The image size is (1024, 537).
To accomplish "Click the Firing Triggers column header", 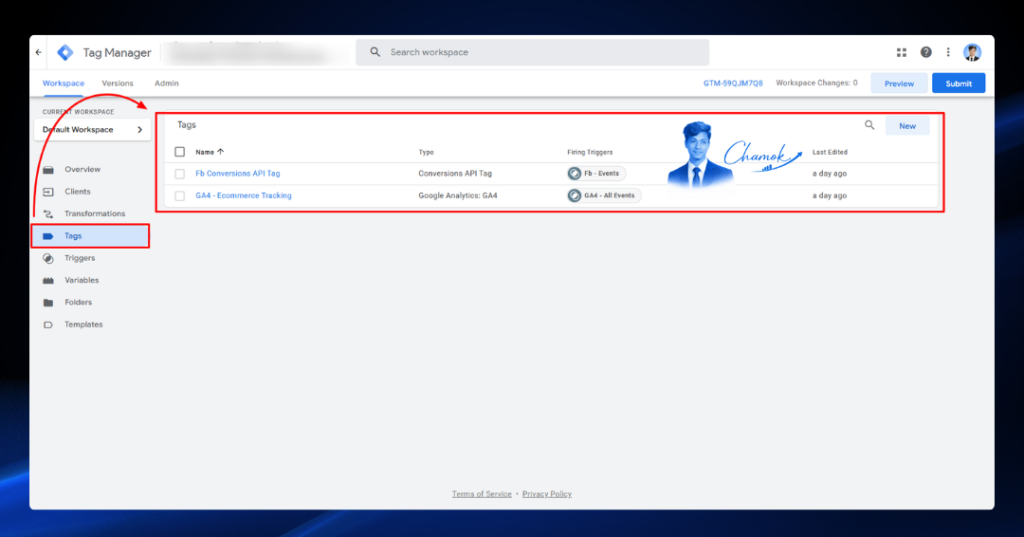I will pyautogui.click(x=590, y=152).
